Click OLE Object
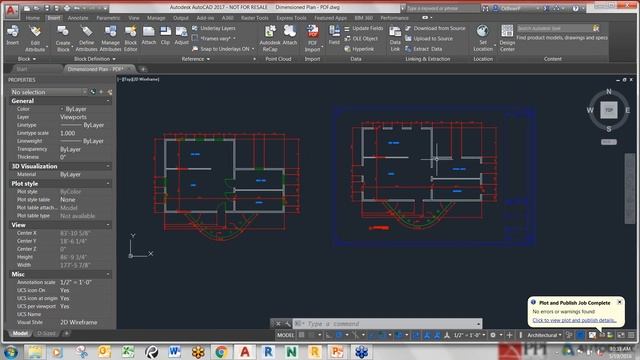Image resolution: width=640 pixels, height=360 pixels. tap(361, 38)
